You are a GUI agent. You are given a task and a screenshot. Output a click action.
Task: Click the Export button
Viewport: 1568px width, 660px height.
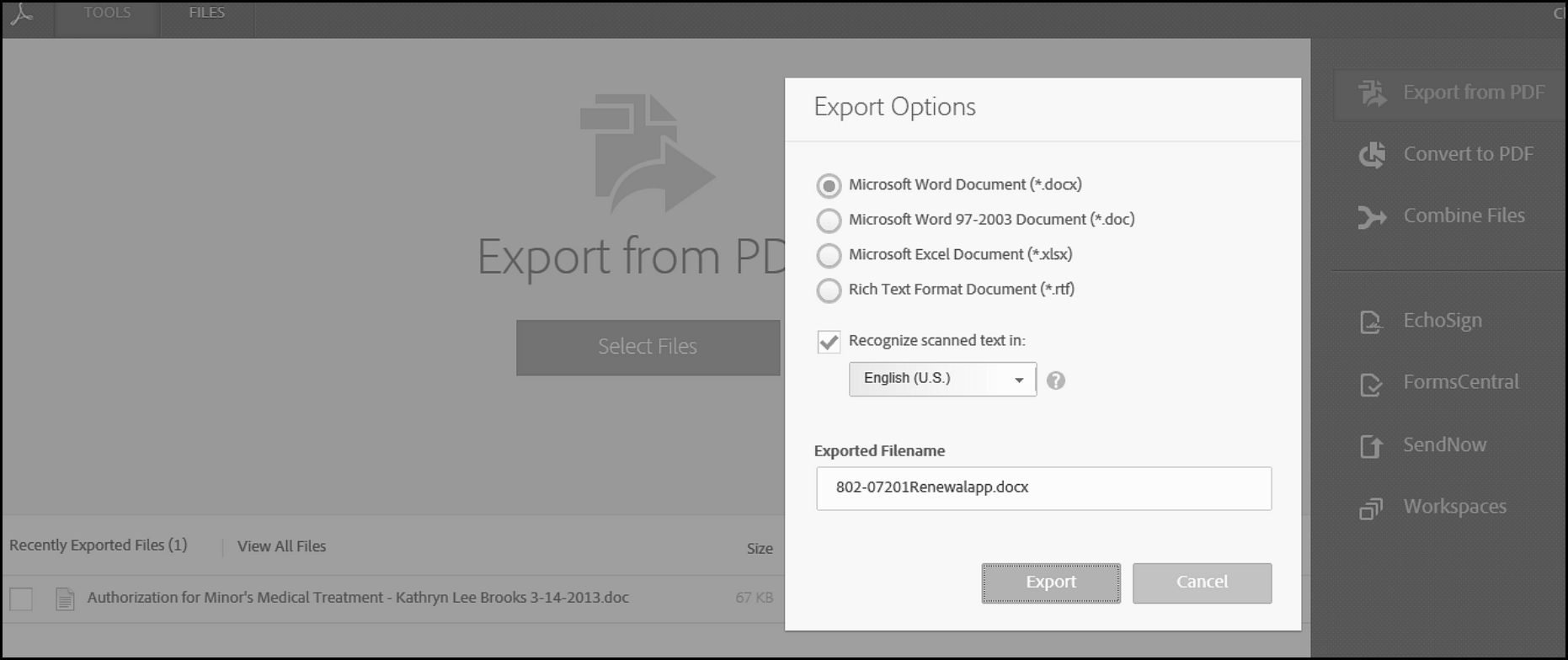[1051, 583]
